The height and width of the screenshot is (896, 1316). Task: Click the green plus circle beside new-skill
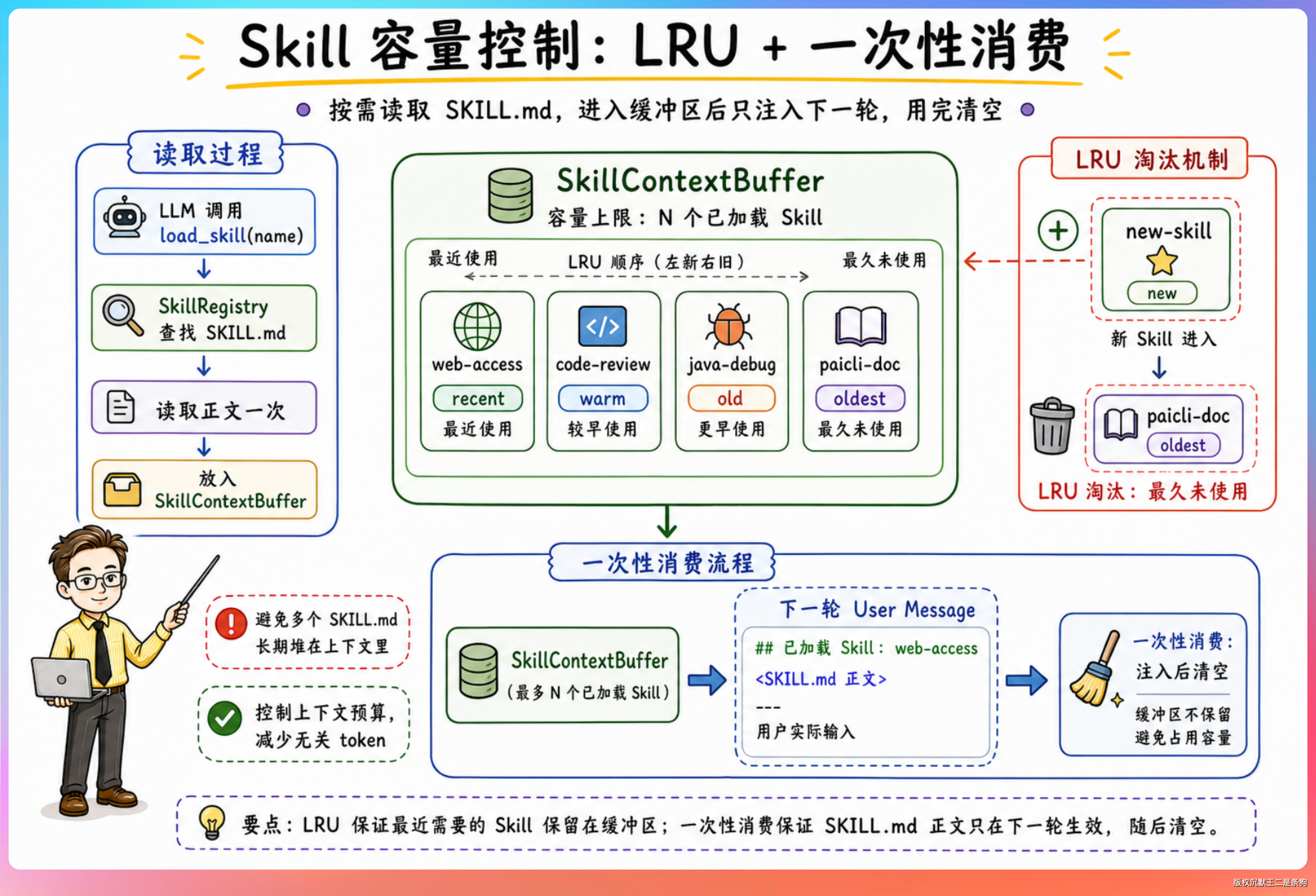(x=1058, y=230)
